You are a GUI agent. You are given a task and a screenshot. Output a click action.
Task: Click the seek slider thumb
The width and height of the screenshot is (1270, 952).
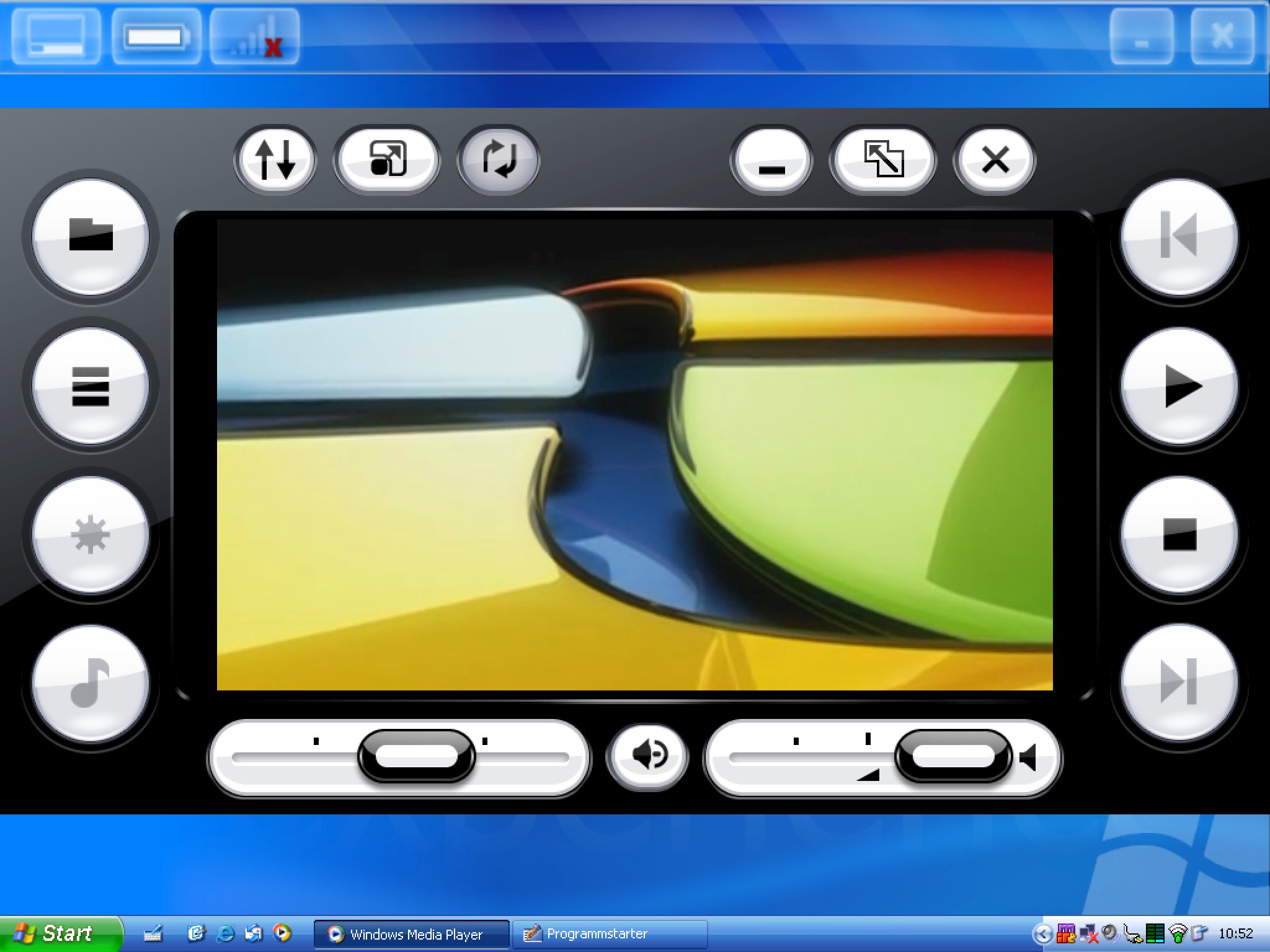click(417, 756)
